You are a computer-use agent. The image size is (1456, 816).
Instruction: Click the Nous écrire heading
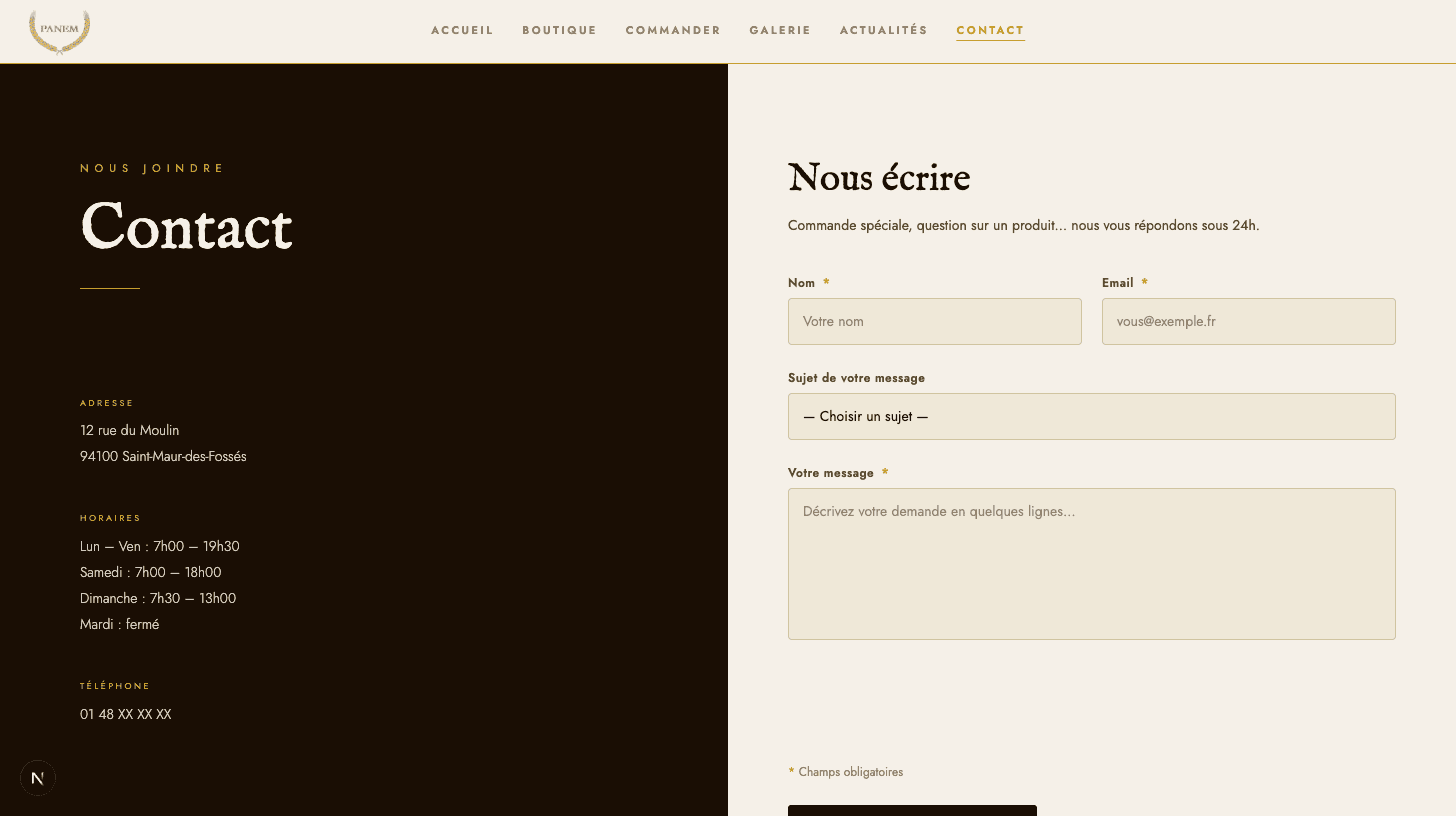(x=879, y=178)
